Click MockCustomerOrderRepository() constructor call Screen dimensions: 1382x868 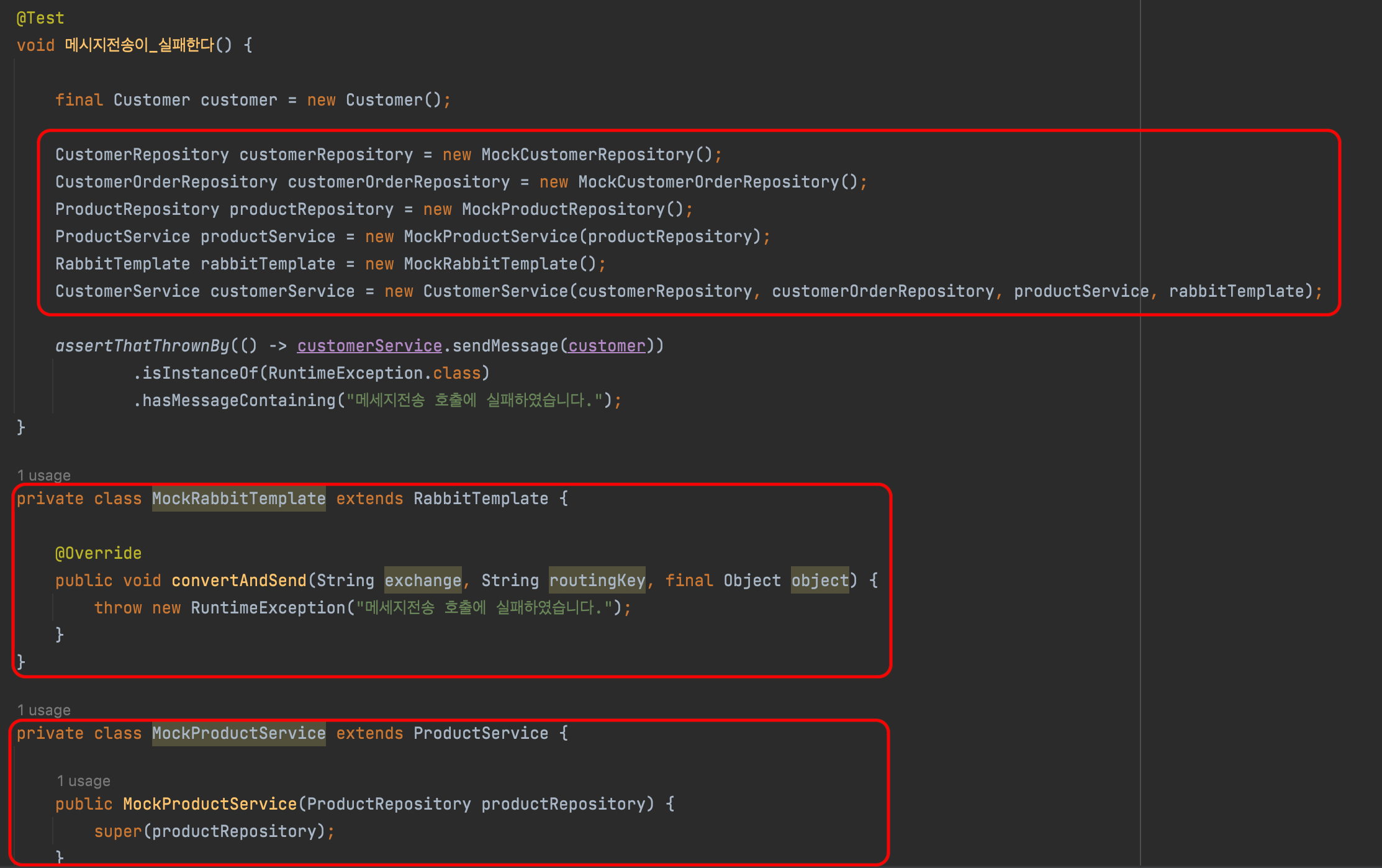coord(718,182)
